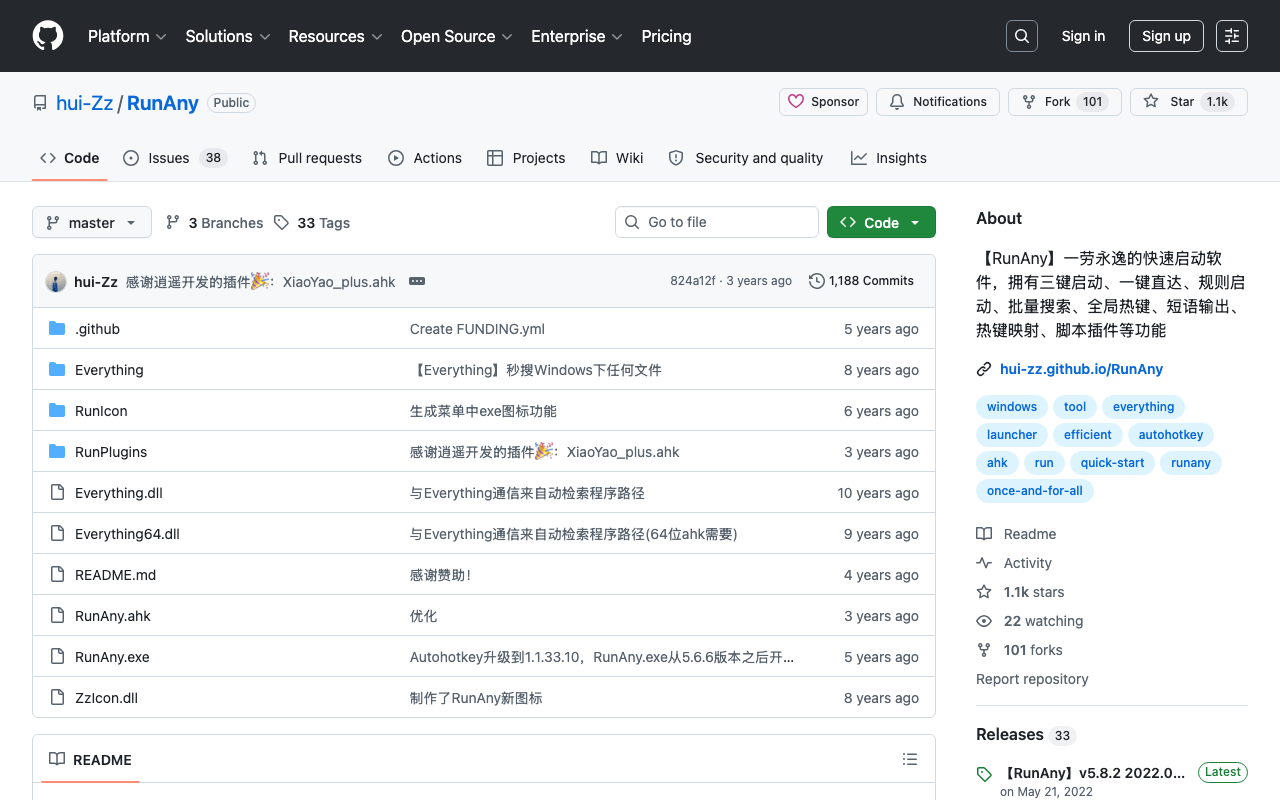Click the Sign up button

click(x=1166, y=36)
